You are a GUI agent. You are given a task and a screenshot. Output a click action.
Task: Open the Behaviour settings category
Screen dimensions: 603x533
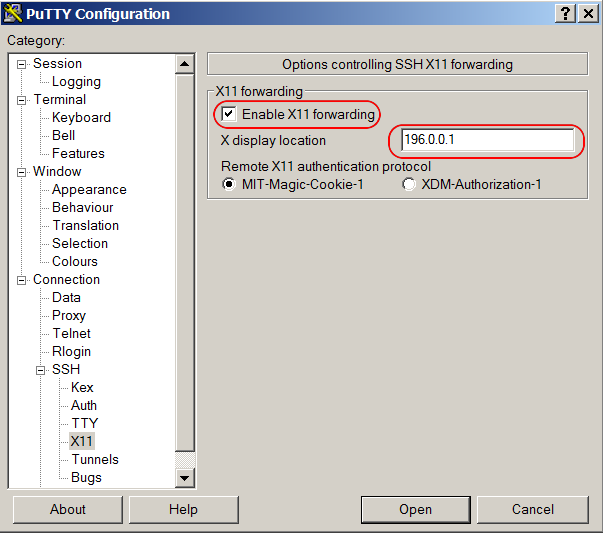(83, 208)
